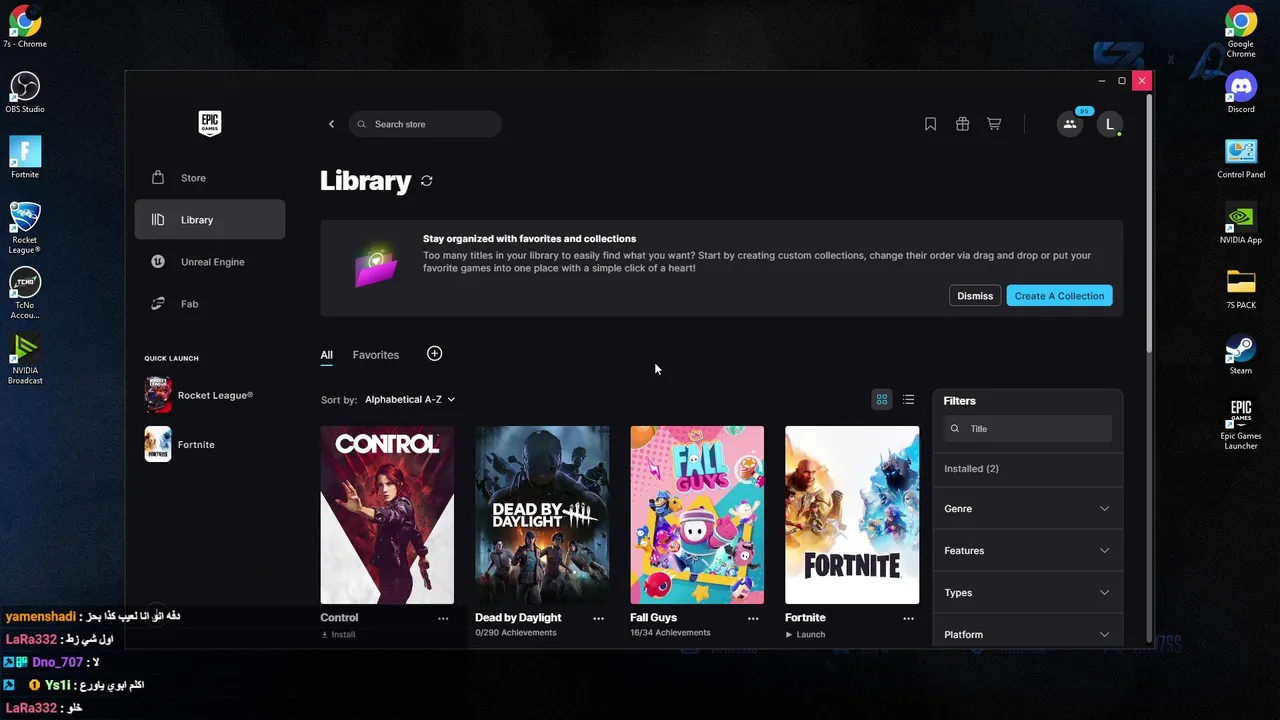The width and height of the screenshot is (1280, 720).
Task: Launch Fortnite from Quick Launch
Action: point(180,444)
